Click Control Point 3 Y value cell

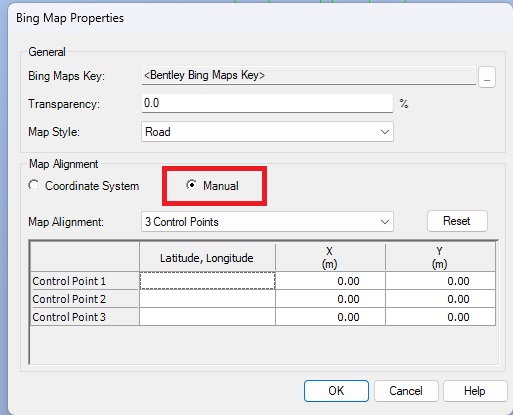coord(440,317)
